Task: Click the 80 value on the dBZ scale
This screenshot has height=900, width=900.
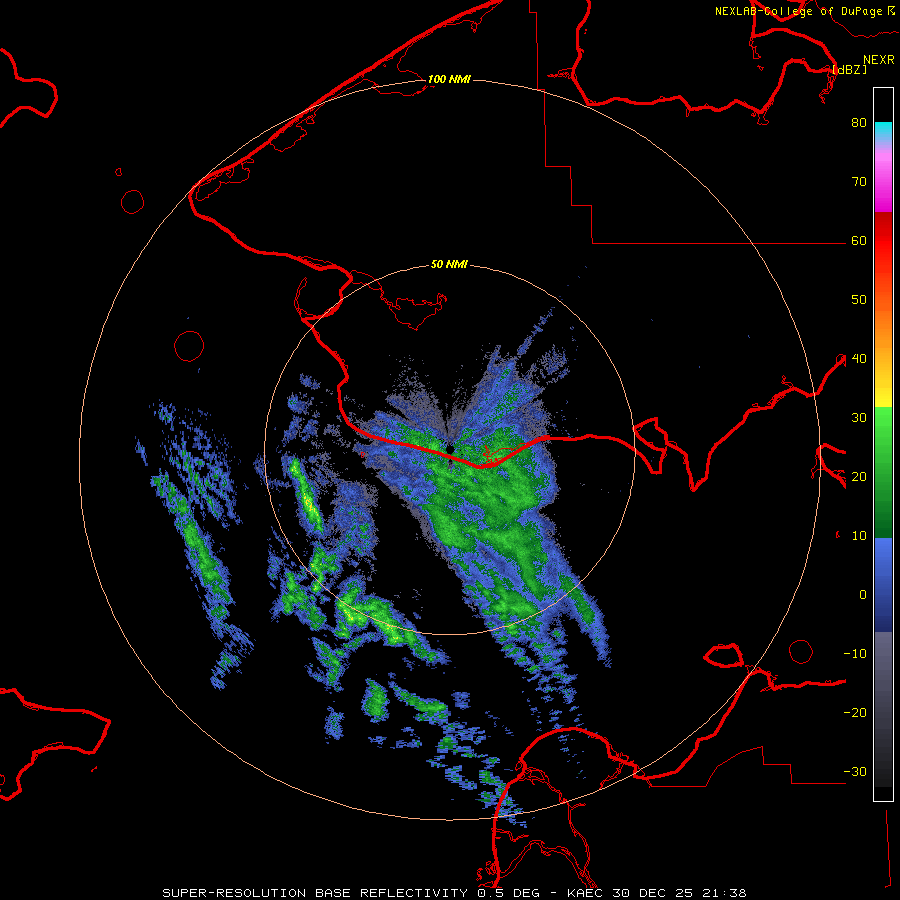Action: coord(859,122)
